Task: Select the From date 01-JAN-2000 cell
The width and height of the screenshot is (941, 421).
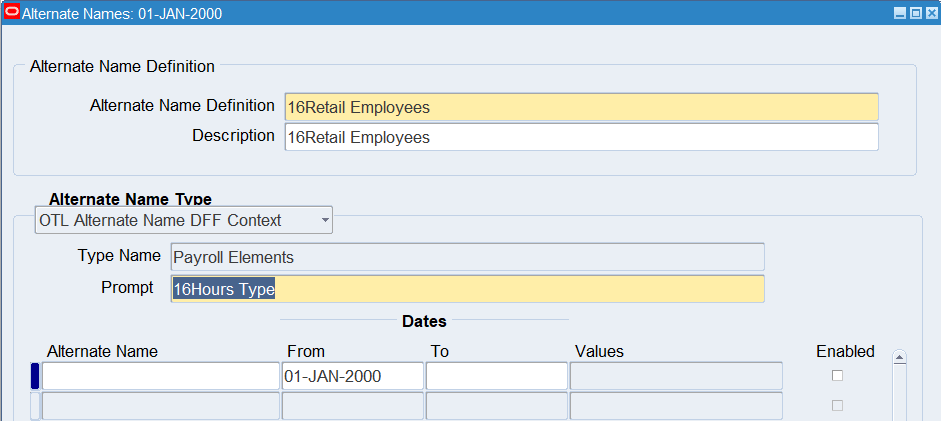Action: [x=352, y=376]
